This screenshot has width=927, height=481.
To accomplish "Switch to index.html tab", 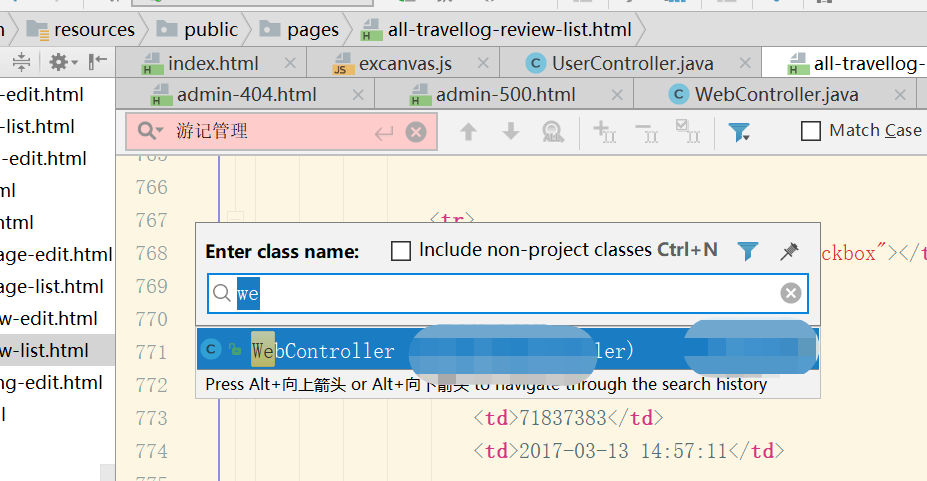I will point(213,63).
